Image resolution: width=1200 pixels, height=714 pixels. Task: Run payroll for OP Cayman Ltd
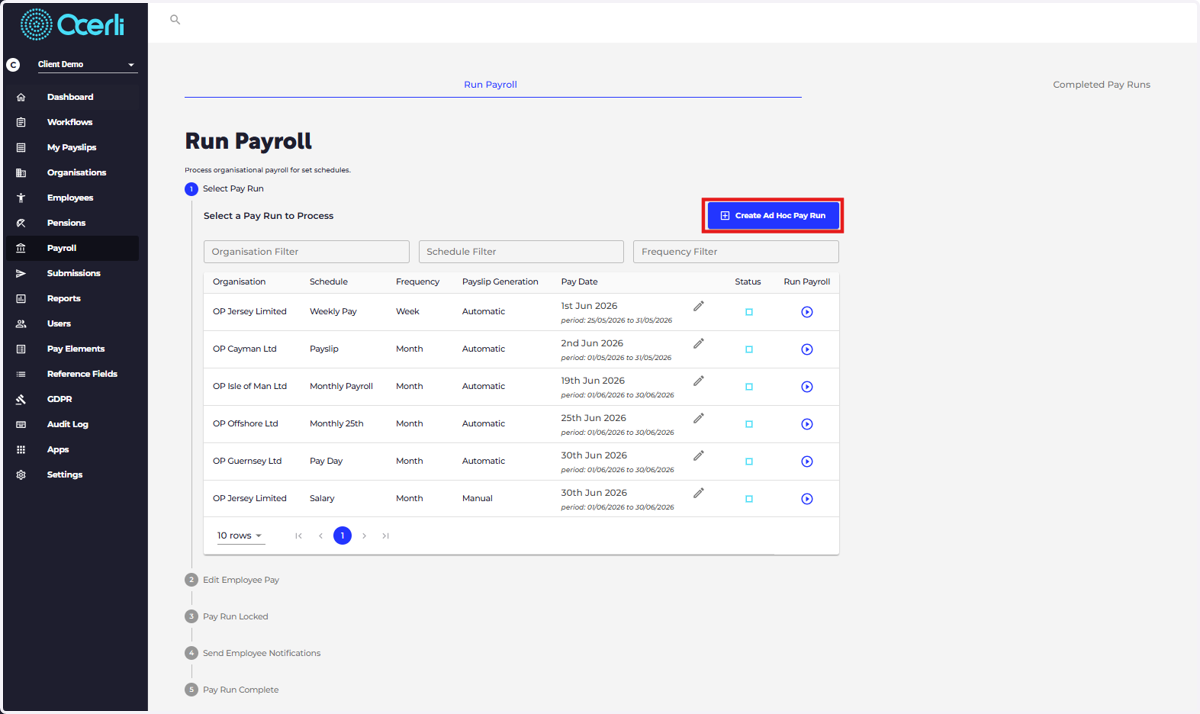coord(807,349)
